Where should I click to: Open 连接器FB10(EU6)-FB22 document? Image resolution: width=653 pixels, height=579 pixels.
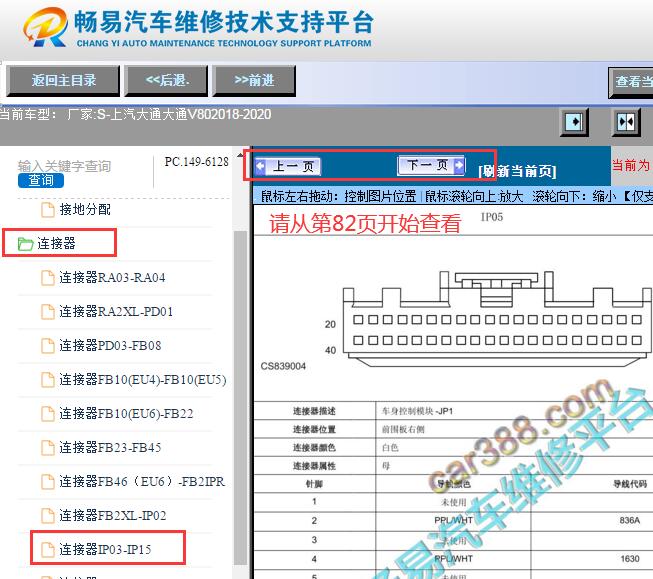click(x=127, y=414)
